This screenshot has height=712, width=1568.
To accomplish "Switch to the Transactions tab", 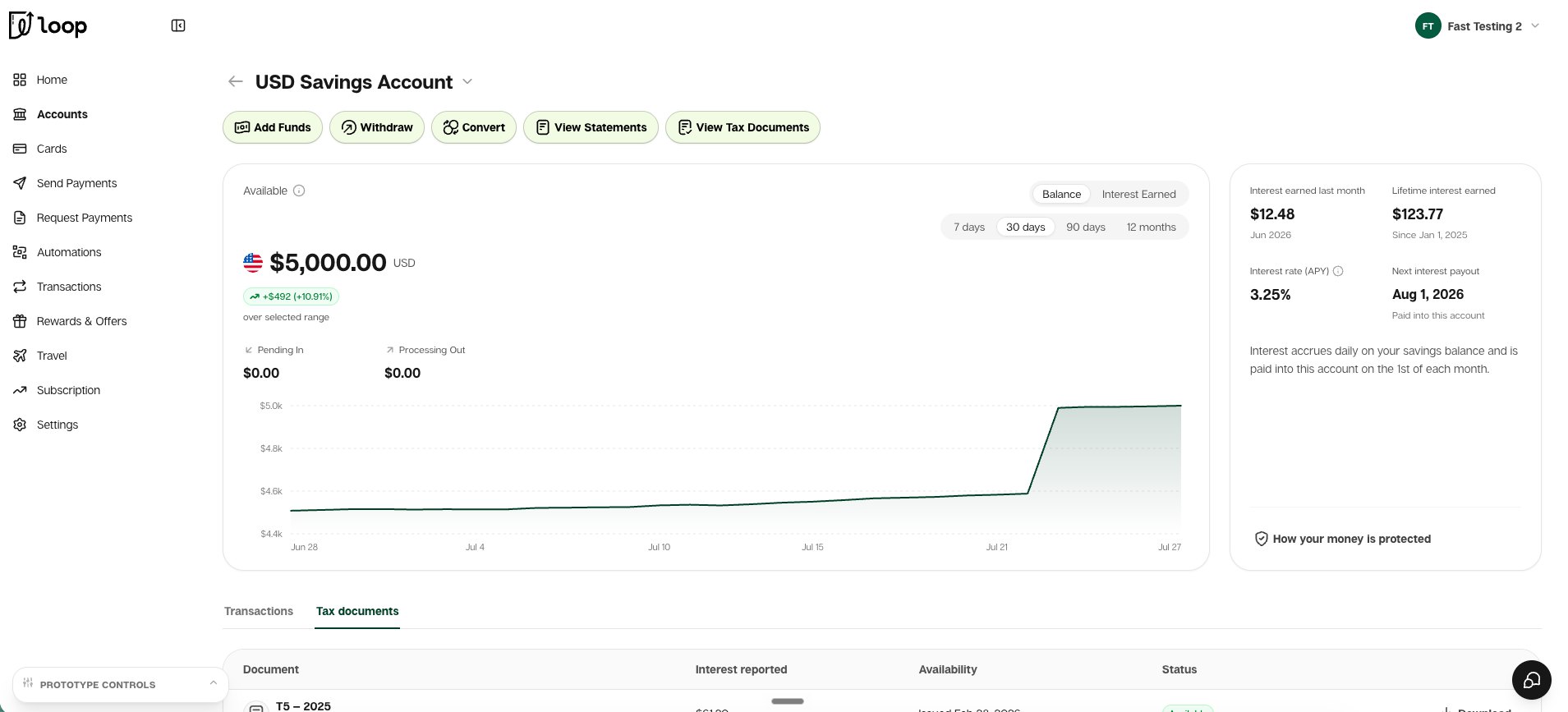I will 259,611.
